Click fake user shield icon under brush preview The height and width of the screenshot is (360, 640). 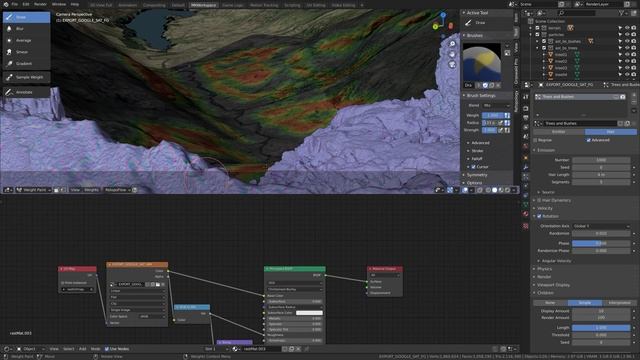coord(485,85)
